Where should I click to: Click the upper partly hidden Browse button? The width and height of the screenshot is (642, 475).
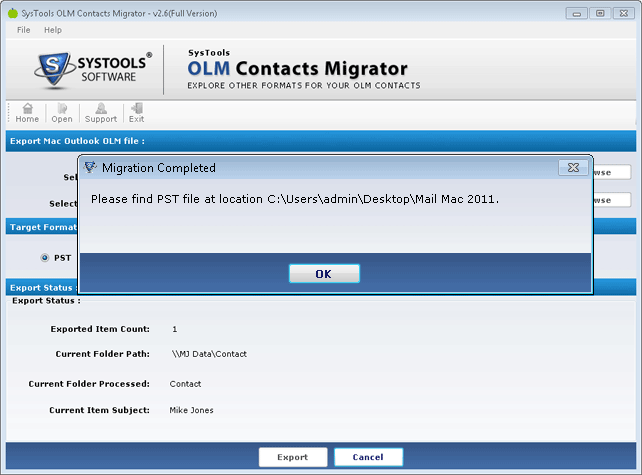coord(612,172)
